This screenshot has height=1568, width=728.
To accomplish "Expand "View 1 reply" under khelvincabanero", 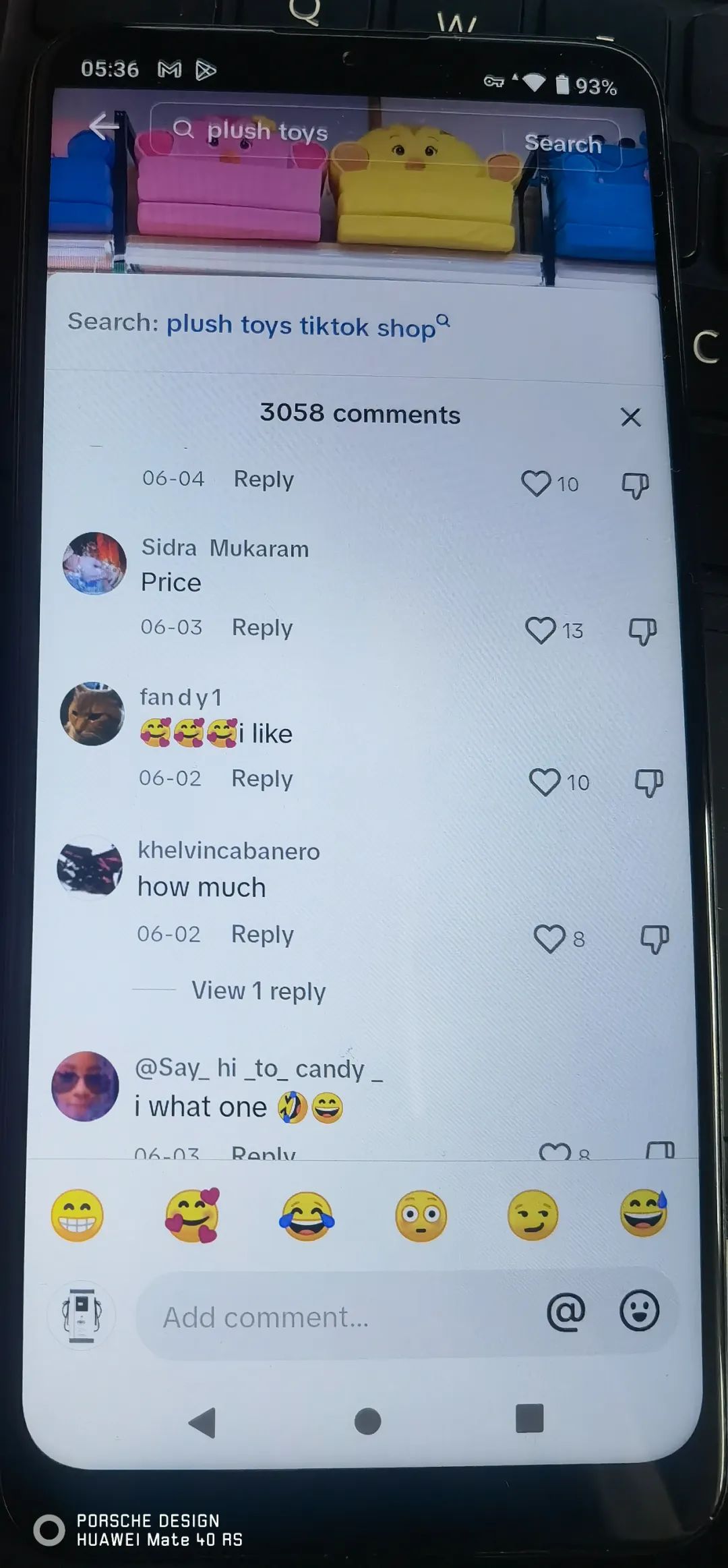I will (x=258, y=991).
